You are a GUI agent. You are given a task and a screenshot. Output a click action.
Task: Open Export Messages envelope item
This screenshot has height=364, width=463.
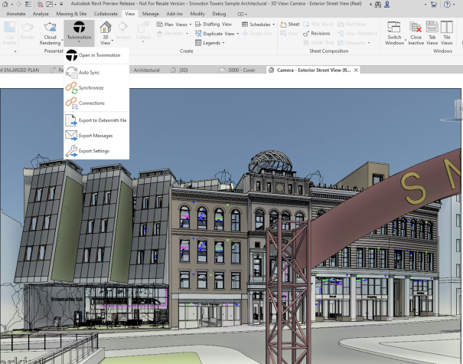pos(96,136)
